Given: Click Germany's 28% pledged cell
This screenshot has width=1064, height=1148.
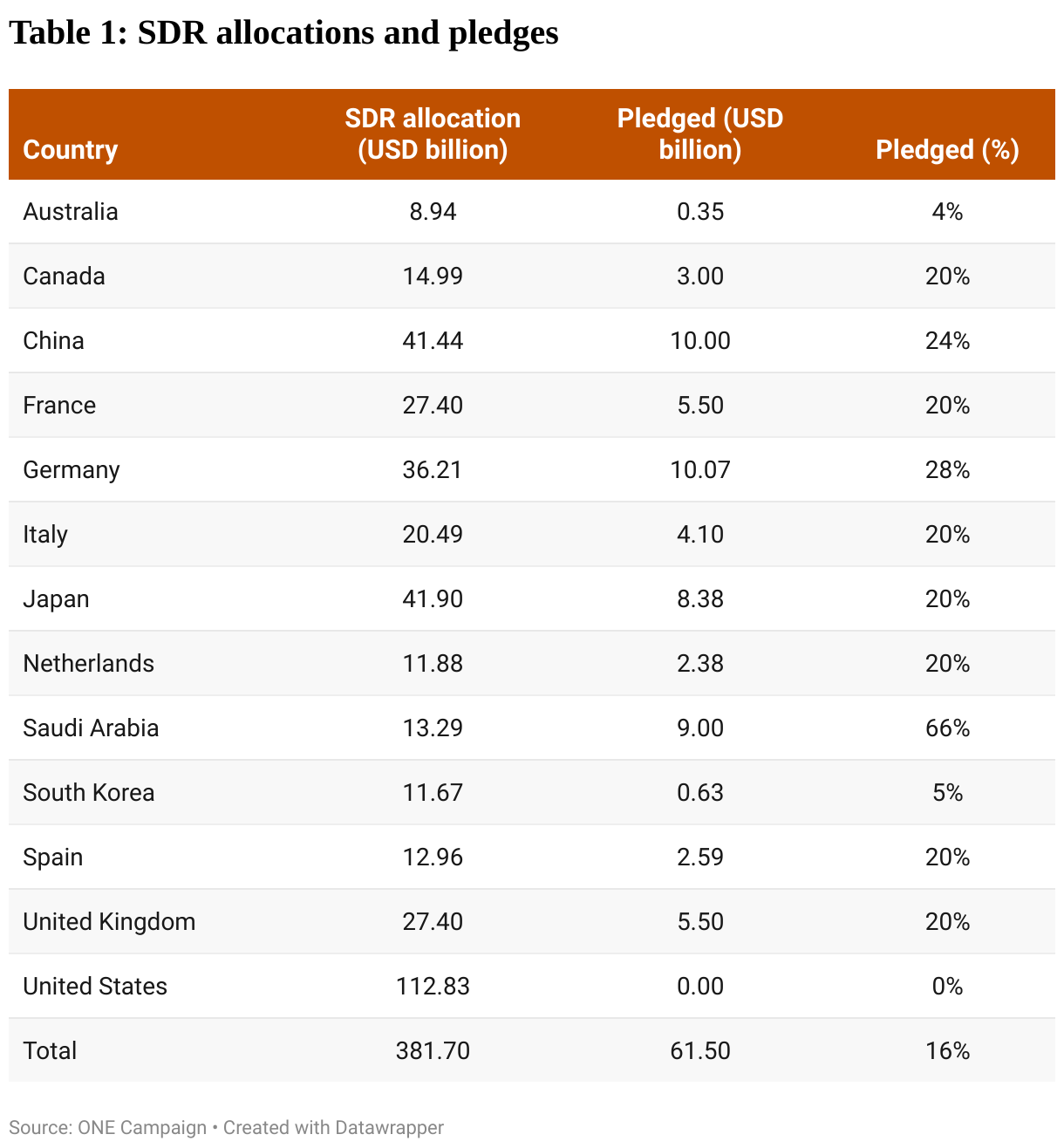Looking at the screenshot, I should coord(947,470).
